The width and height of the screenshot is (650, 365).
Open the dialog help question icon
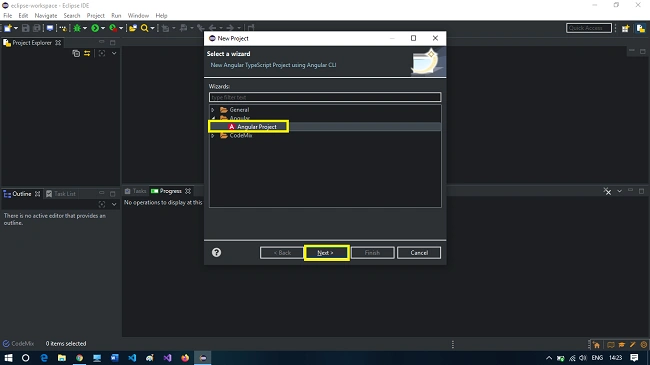click(216, 253)
